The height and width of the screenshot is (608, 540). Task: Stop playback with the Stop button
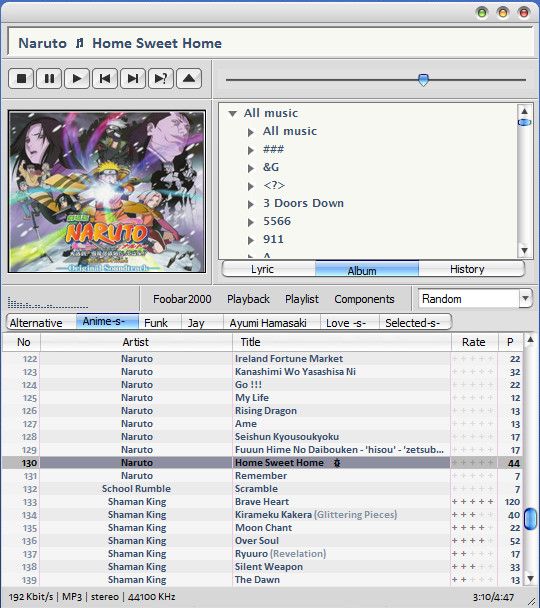tap(21, 79)
